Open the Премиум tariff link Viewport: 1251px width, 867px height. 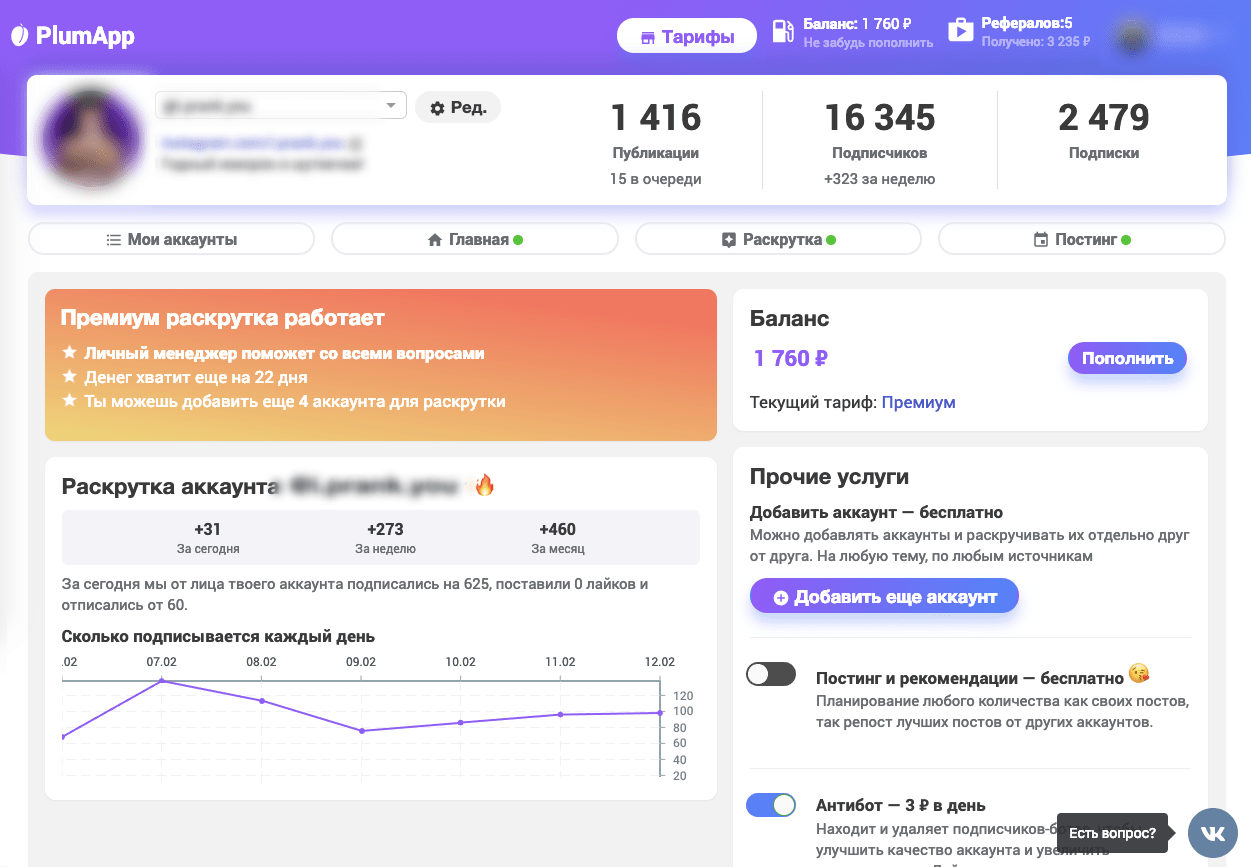click(918, 402)
